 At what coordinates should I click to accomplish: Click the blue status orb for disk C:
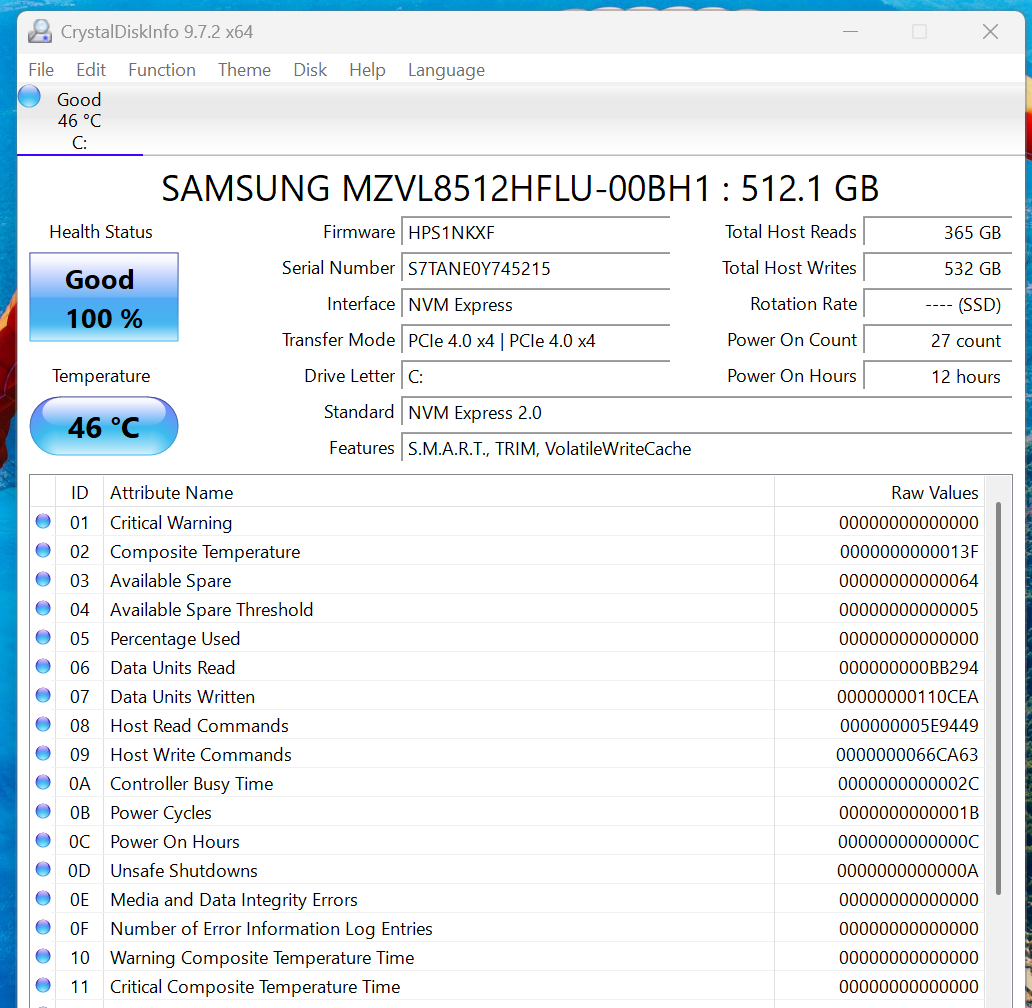tap(29, 97)
